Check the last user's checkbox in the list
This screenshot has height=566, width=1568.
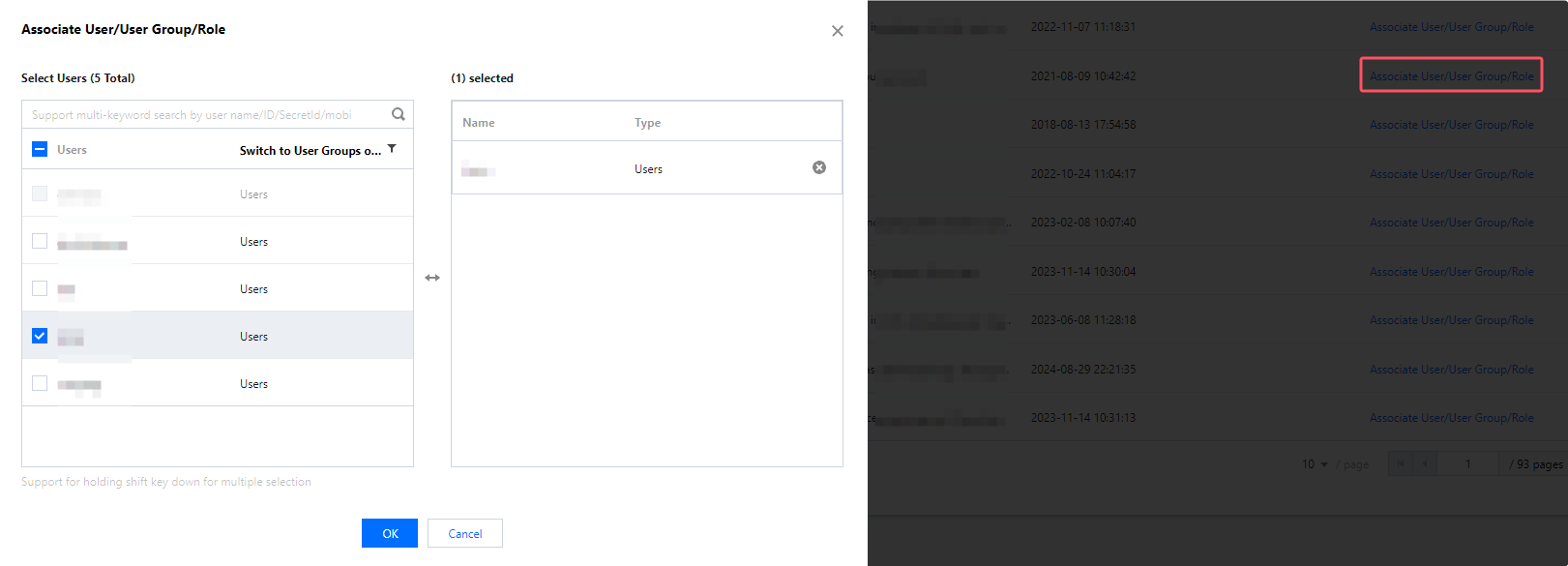click(40, 383)
